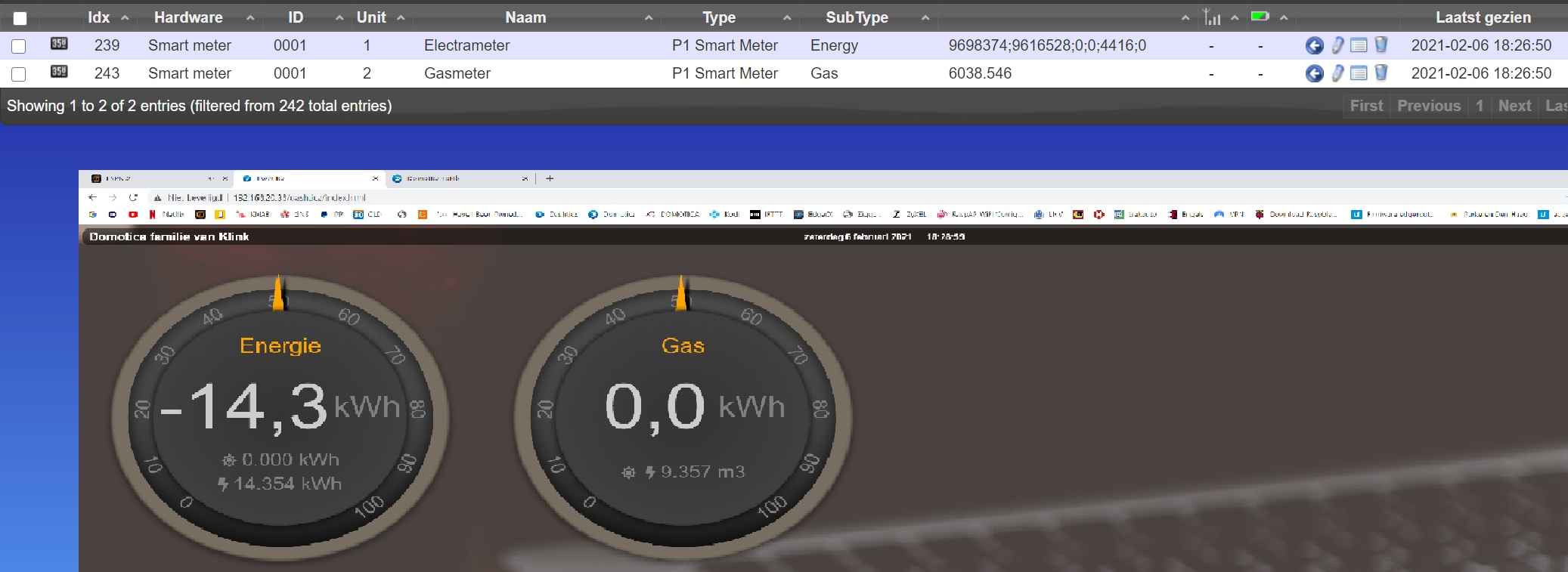Click the battery level header icon
Viewport: 1568px width, 572px height.
pos(1260,16)
